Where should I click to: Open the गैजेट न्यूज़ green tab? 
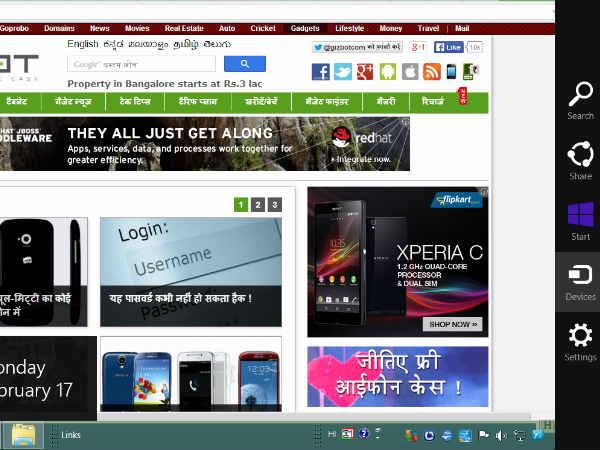click(73, 102)
